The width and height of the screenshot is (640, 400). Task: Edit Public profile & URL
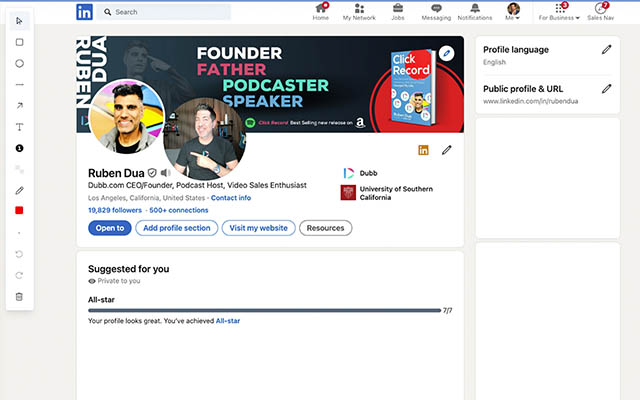[607, 89]
